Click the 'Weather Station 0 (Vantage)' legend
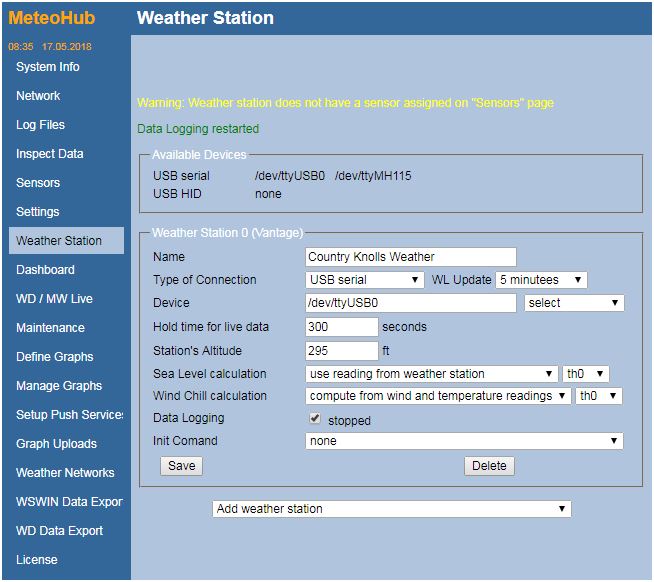The height and width of the screenshot is (582, 654). tap(228, 233)
